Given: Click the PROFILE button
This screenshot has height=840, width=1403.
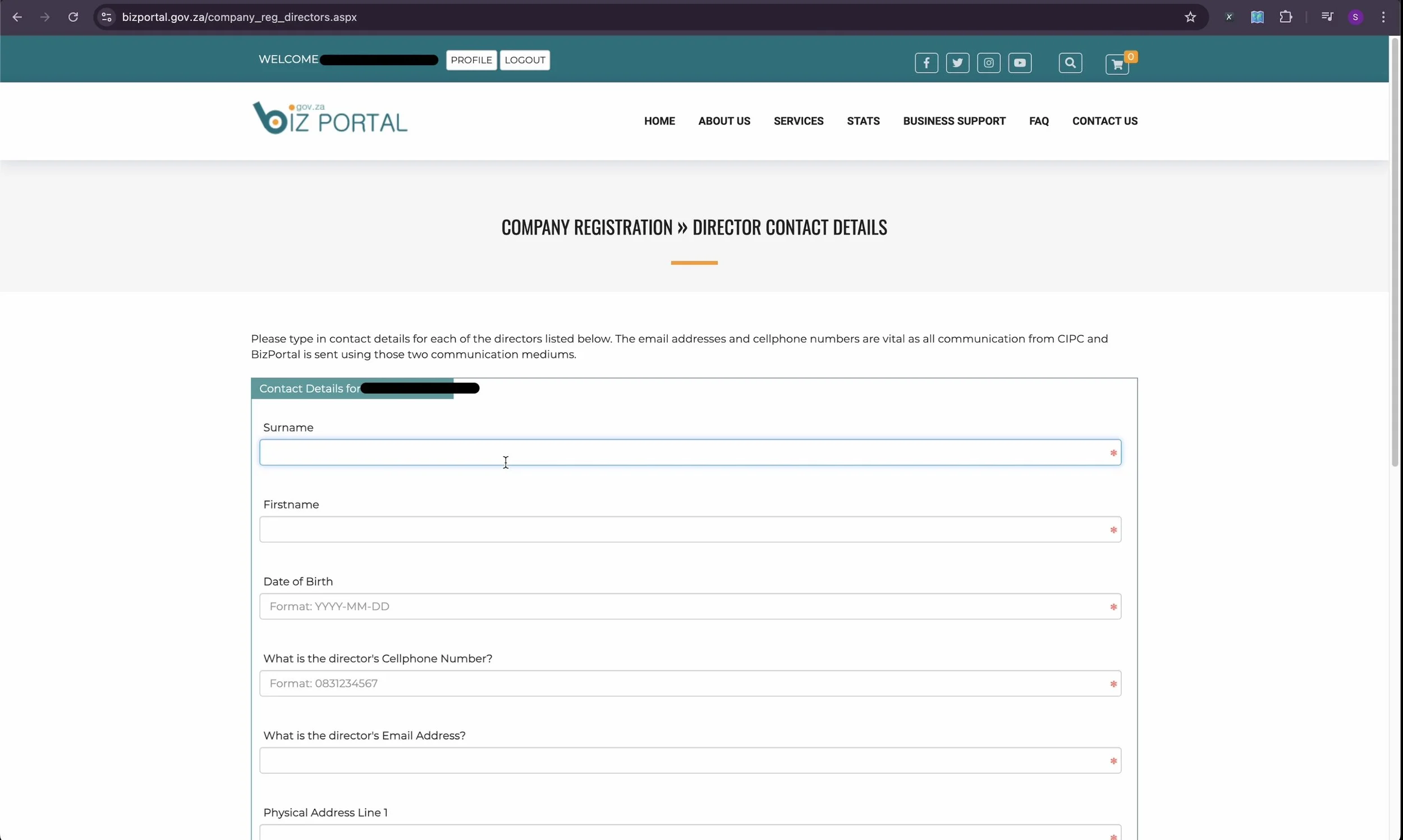Looking at the screenshot, I should click(471, 60).
